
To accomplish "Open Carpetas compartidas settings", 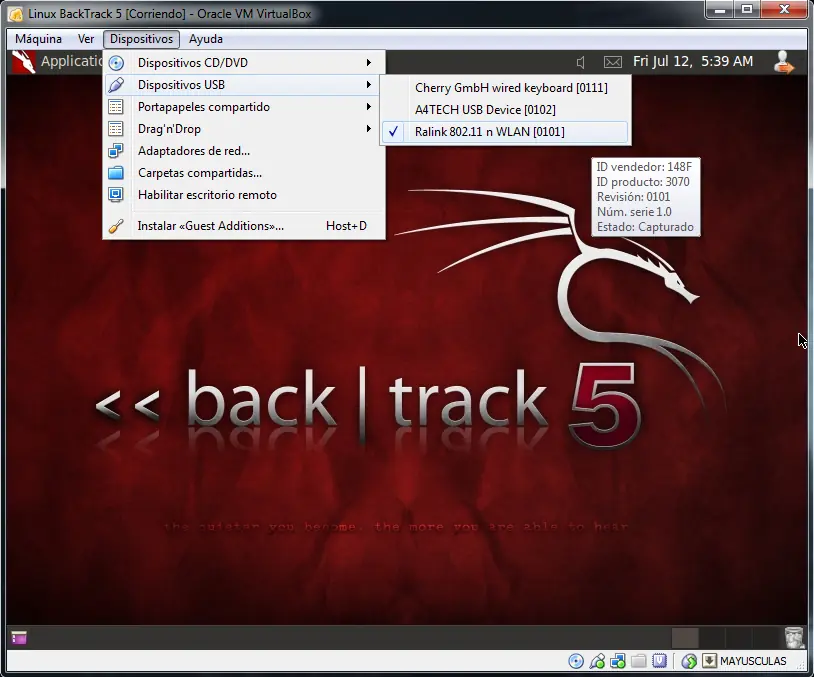I will coord(244,173).
